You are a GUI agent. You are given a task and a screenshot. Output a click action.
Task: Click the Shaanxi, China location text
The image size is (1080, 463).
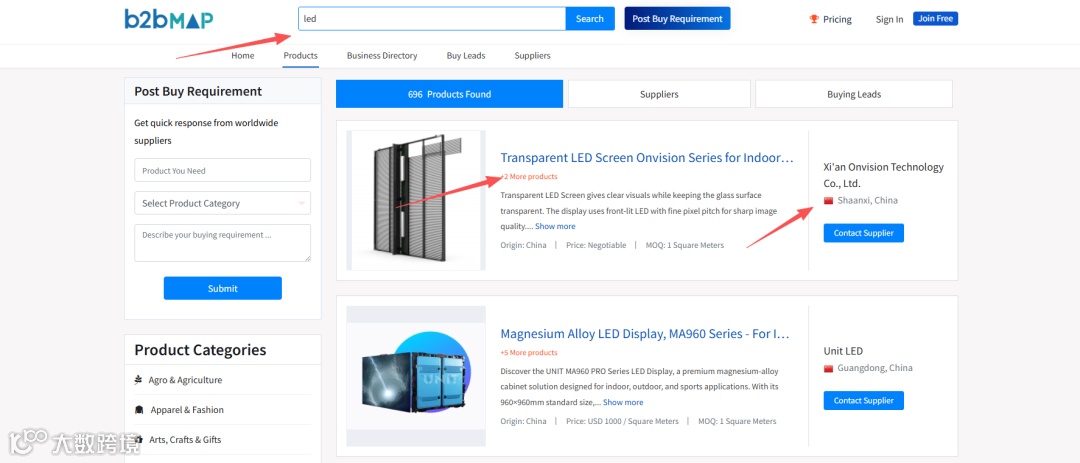click(867, 200)
